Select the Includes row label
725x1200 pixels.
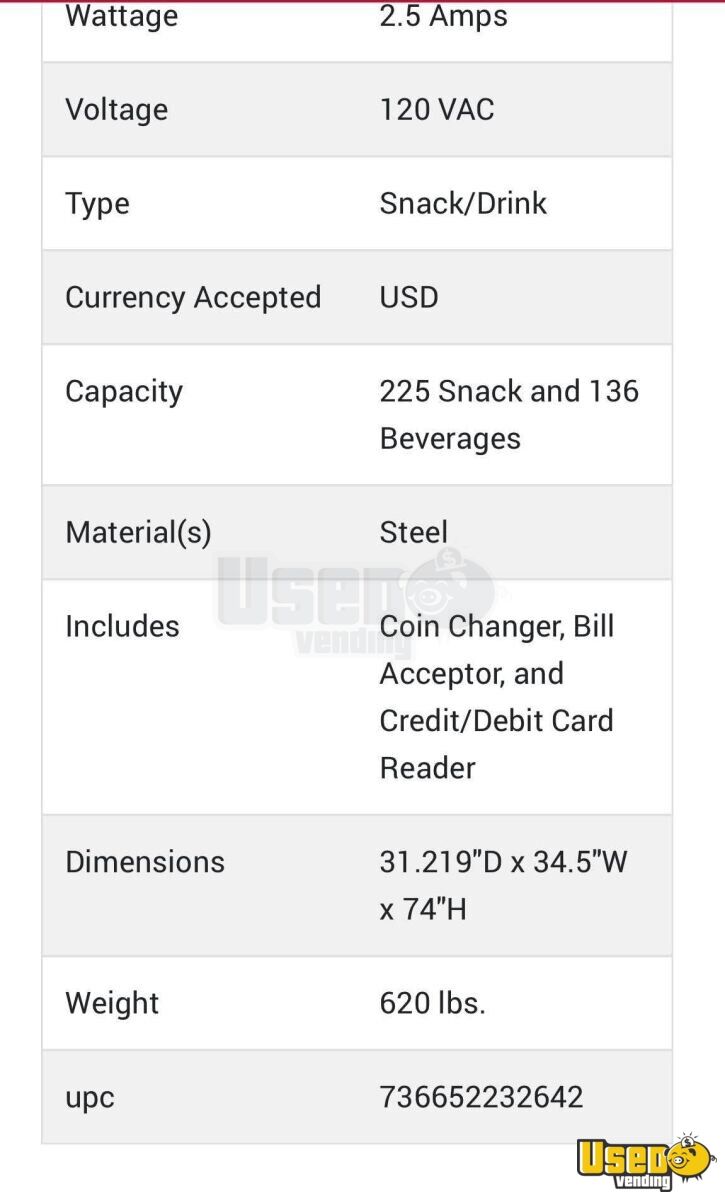[x=122, y=626]
